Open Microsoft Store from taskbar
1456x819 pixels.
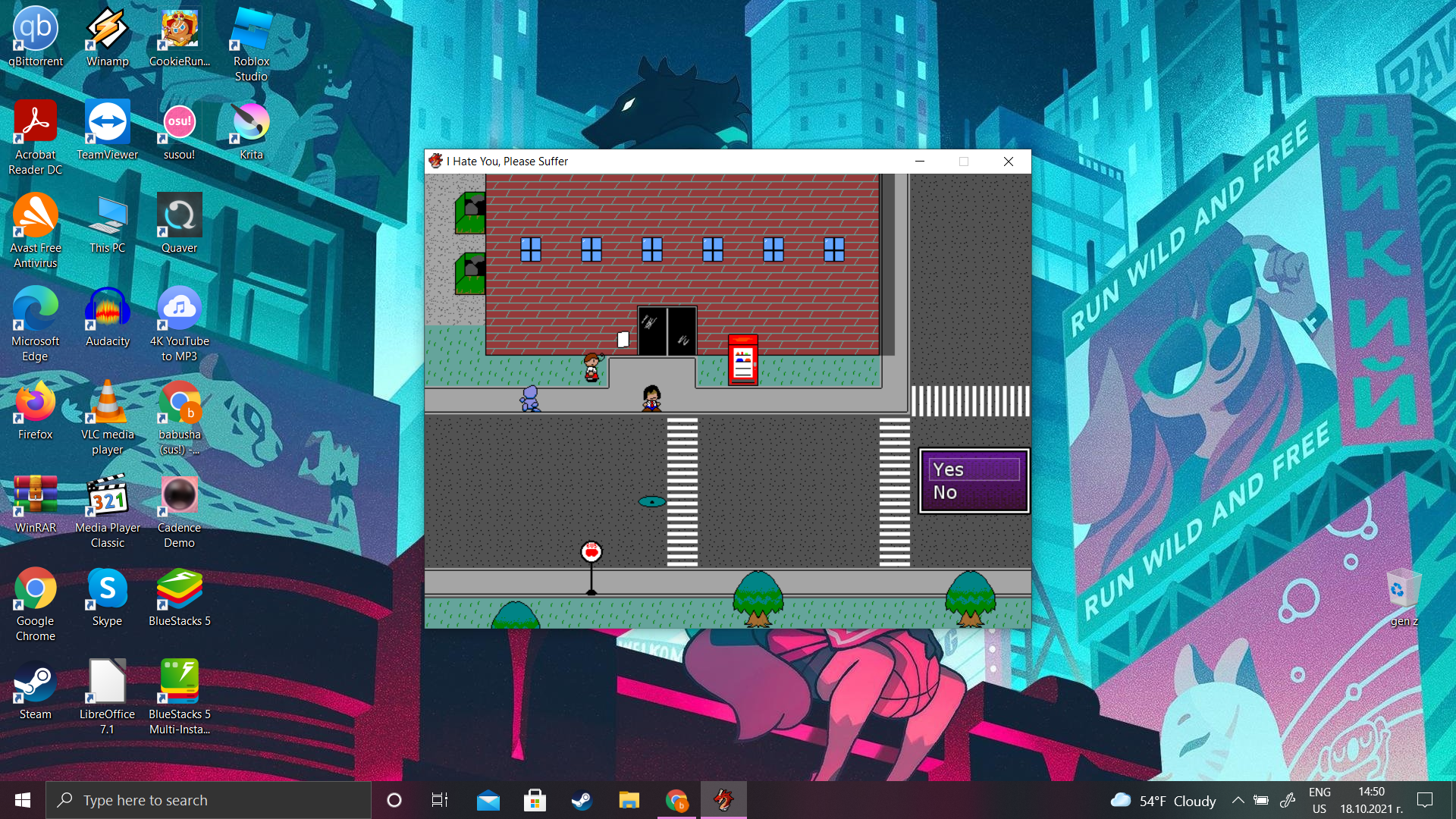(x=535, y=800)
